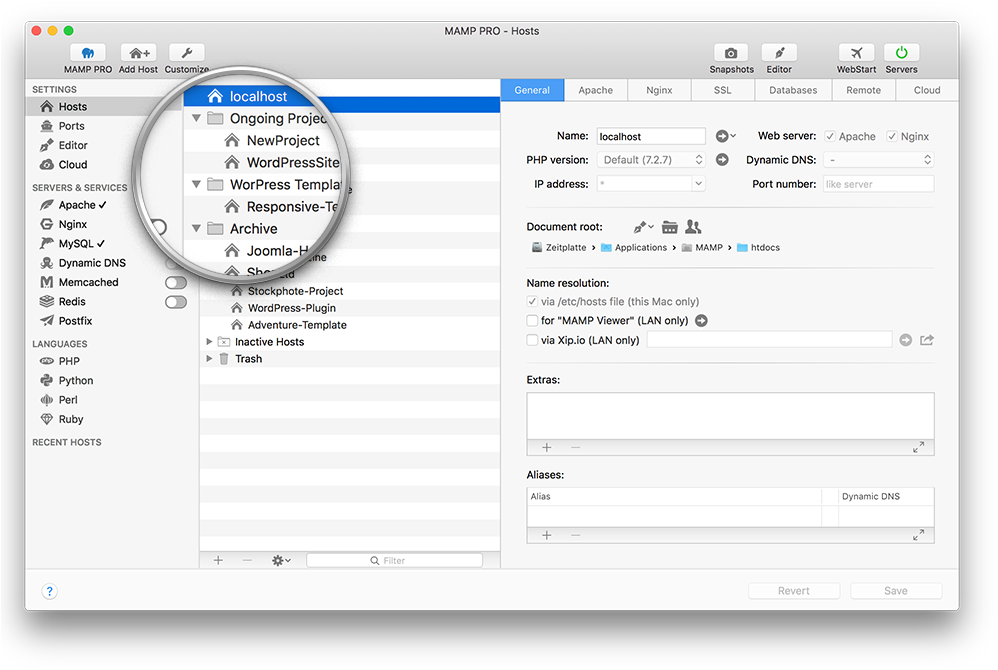Add an alias with the plus button
The height and width of the screenshot is (670, 998).
tap(547, 535)
